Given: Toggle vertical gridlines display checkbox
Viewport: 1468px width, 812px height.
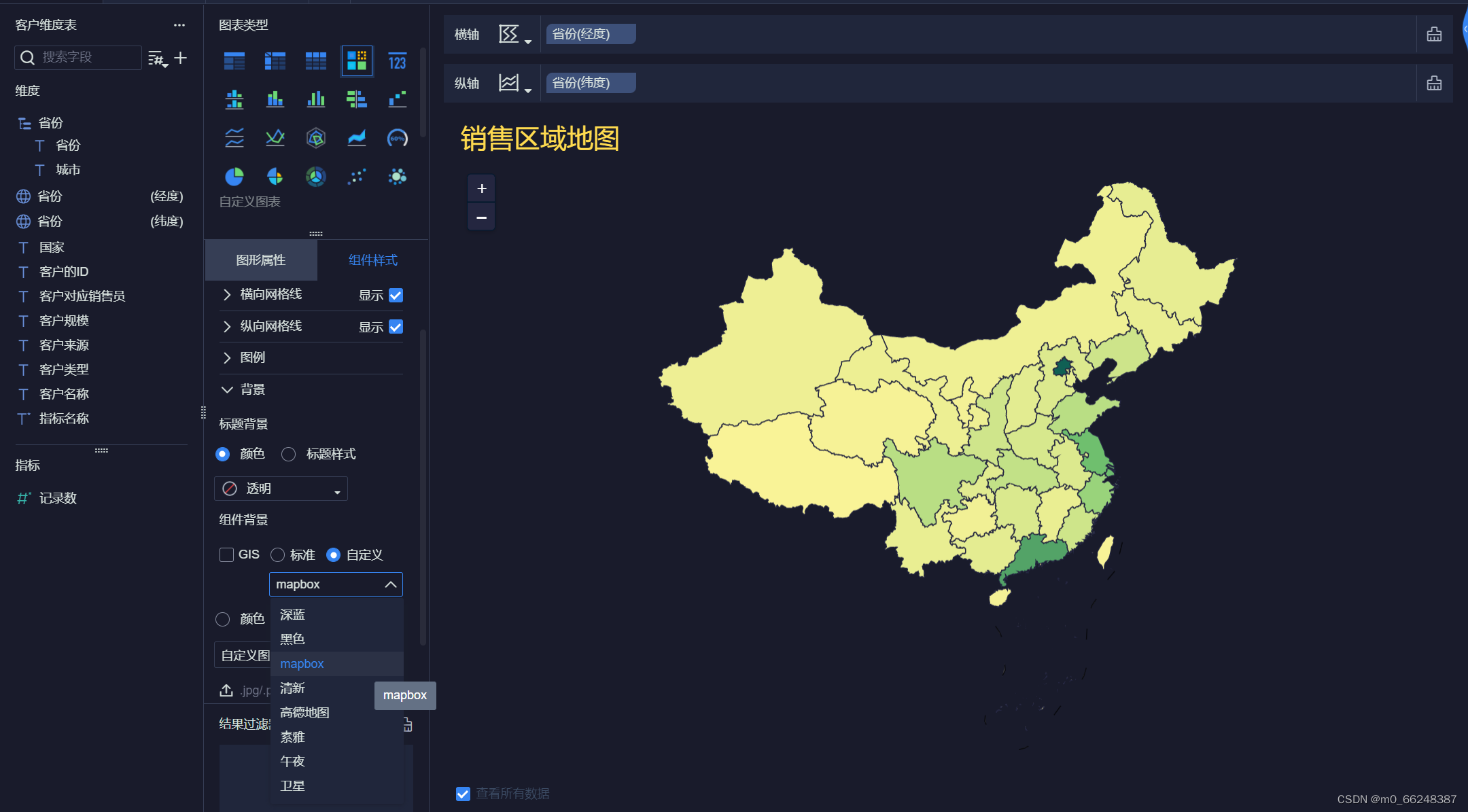Looking at the screenshot, I should (x=396, y=327).
